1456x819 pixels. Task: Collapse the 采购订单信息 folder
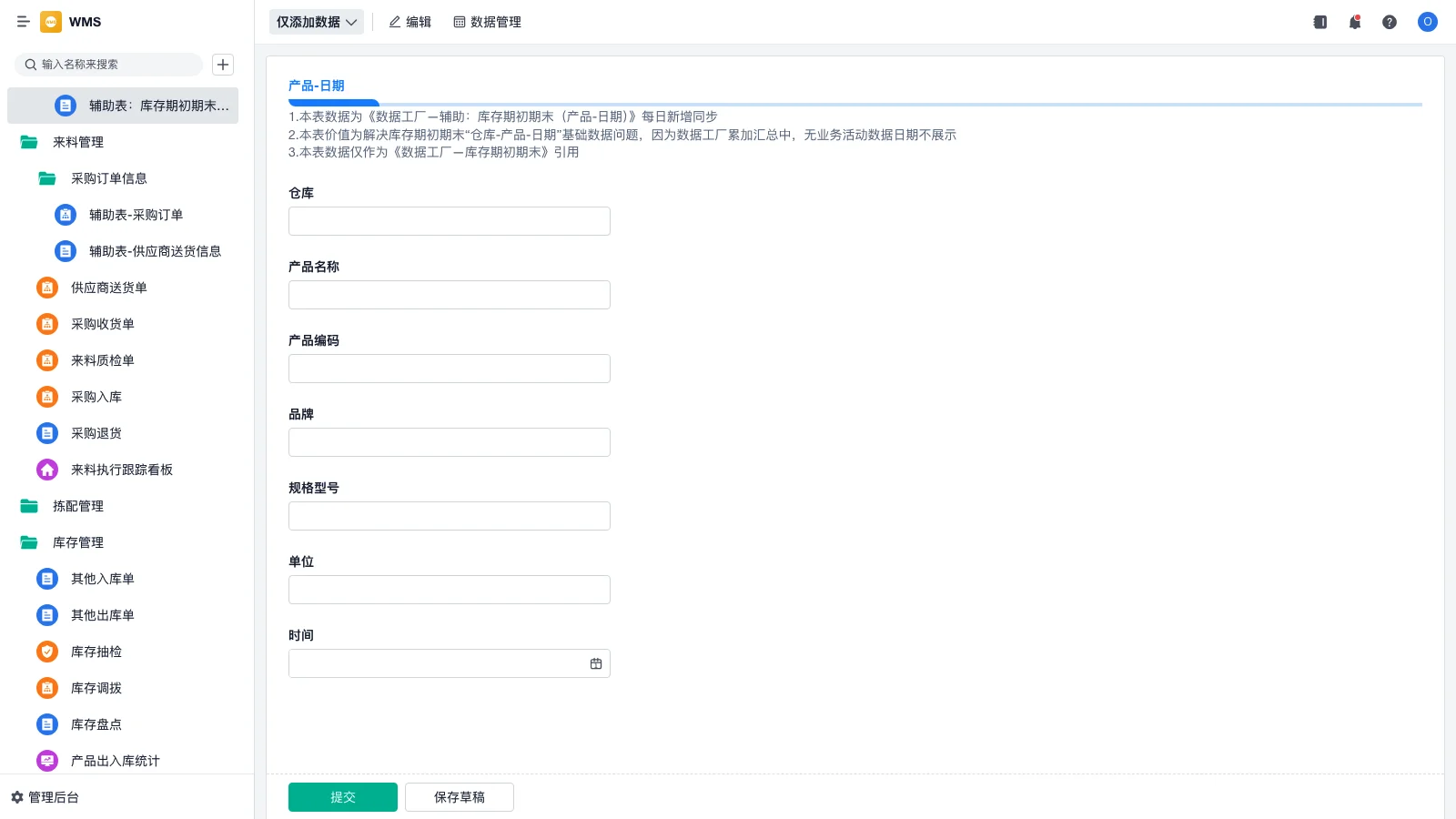(x=47, y=178)
